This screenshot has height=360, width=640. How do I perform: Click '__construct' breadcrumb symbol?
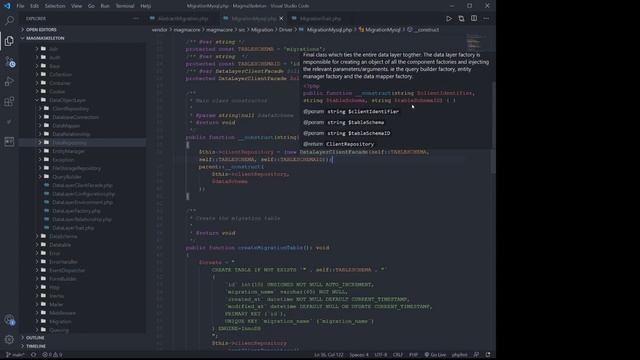coord(423,30)
